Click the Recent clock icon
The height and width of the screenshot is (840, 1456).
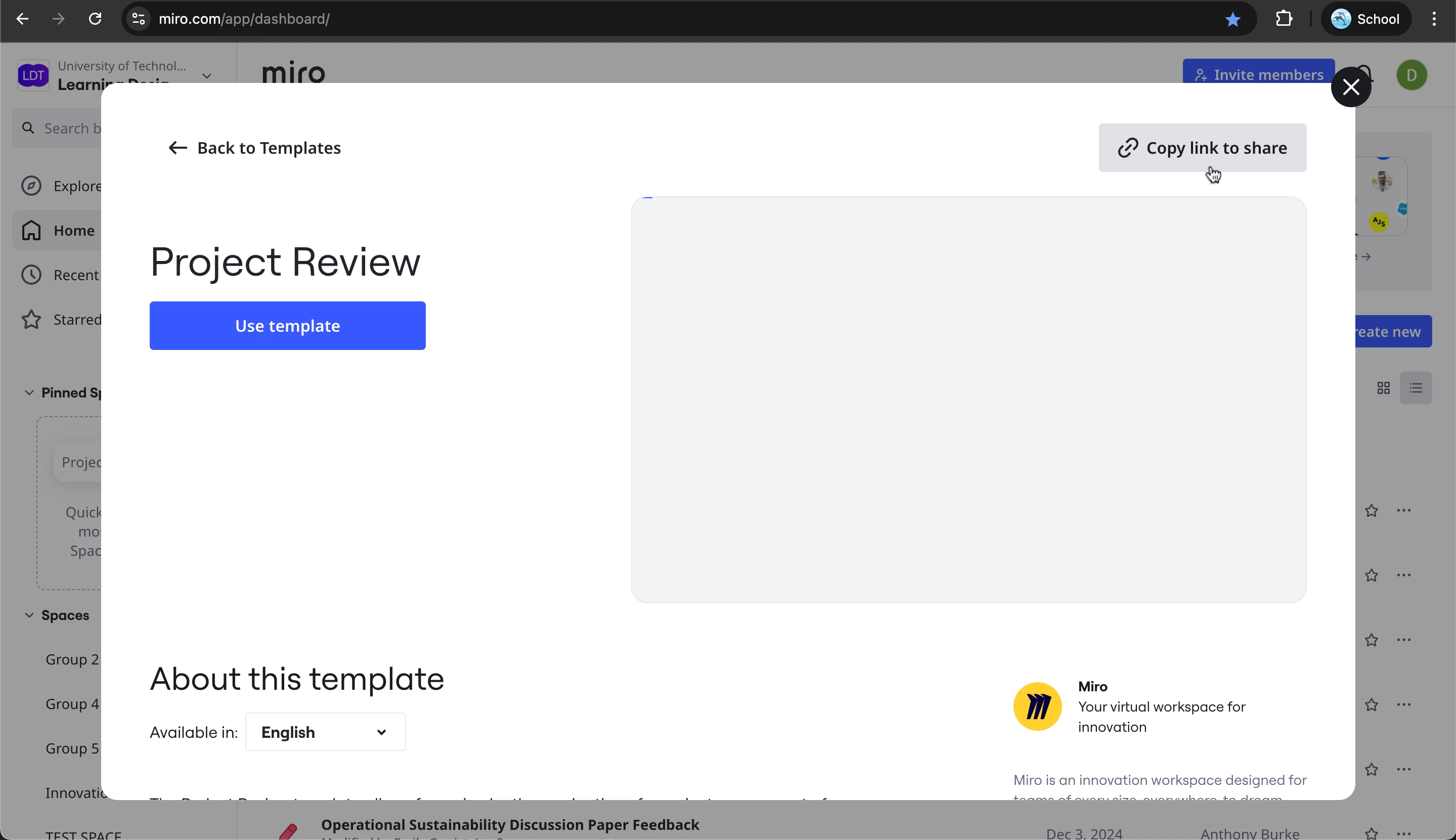31,275
